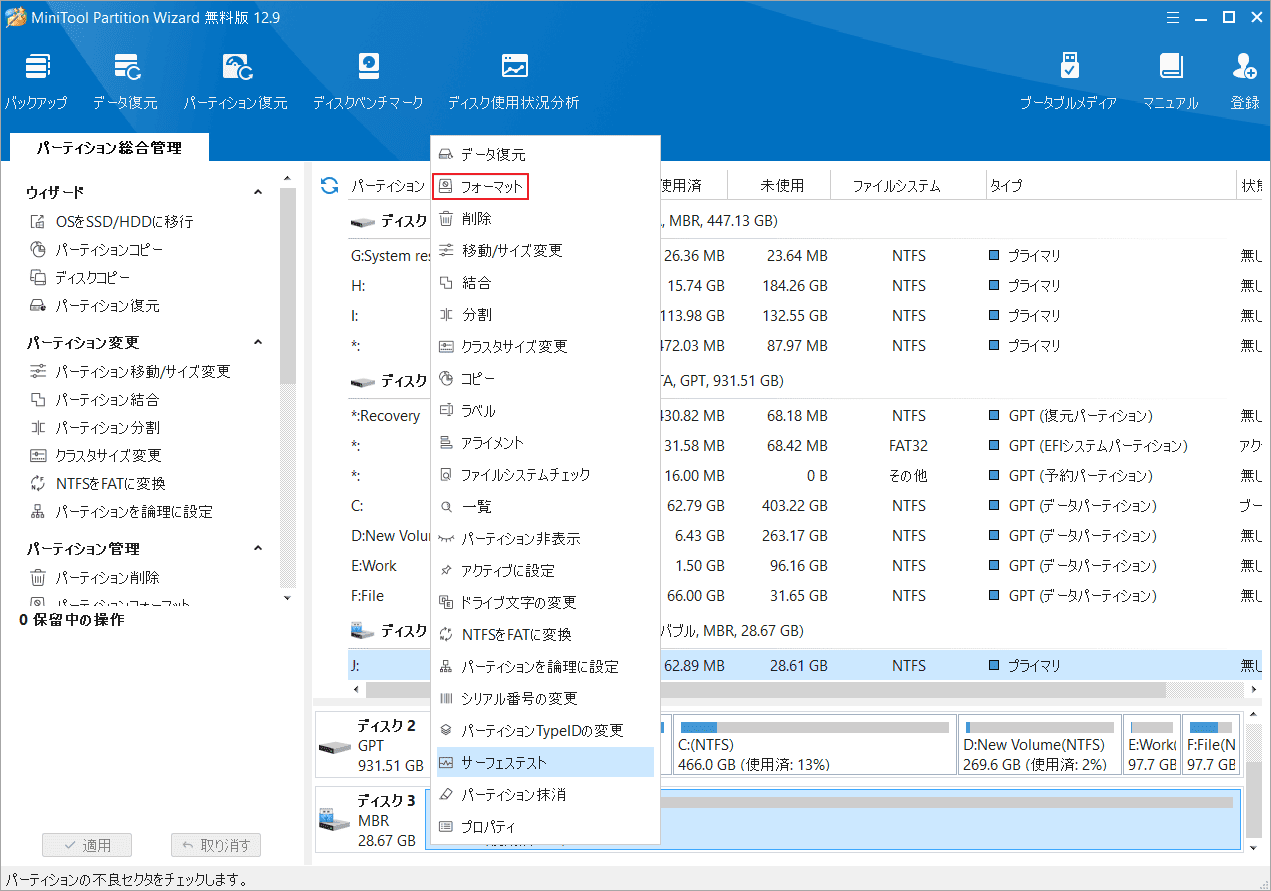Choose 一覧 from the context menu

point(545,506)
